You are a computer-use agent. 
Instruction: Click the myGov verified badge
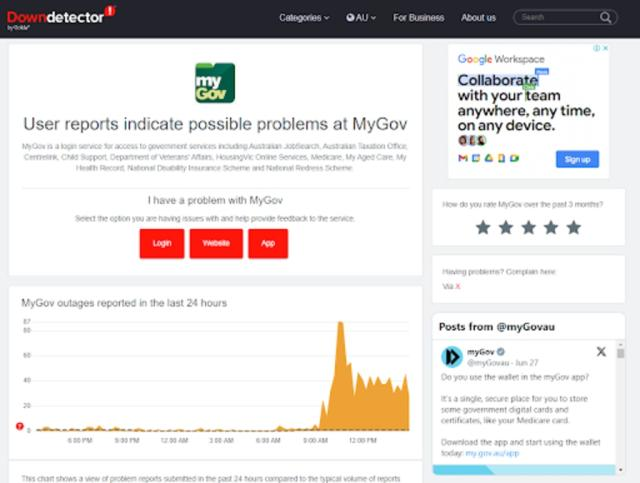click(501, 352)
